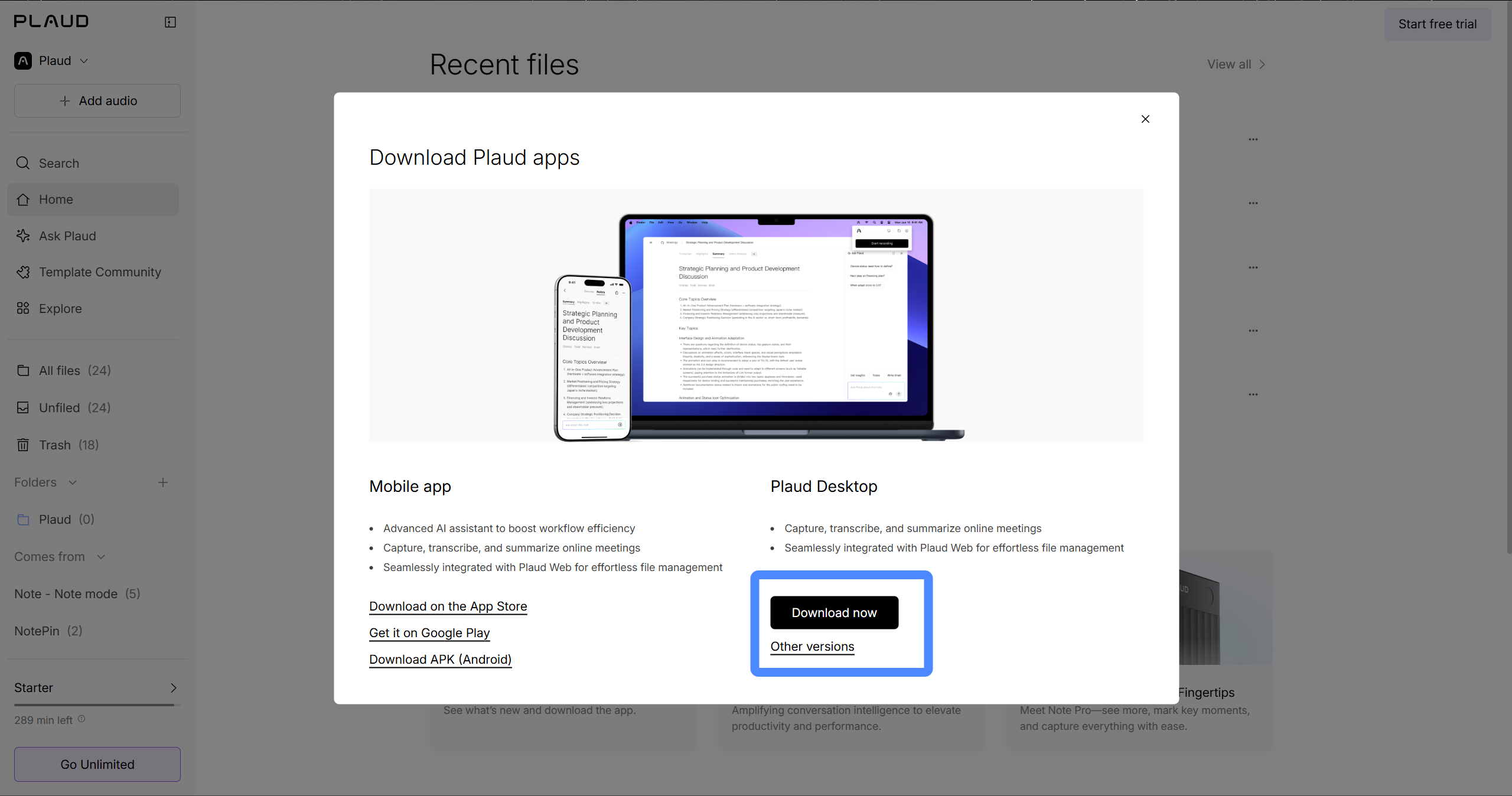Viewport: 1512px width, 796px height.
Task: Select Note - Note mode (5)
Action: coord(77,594)
